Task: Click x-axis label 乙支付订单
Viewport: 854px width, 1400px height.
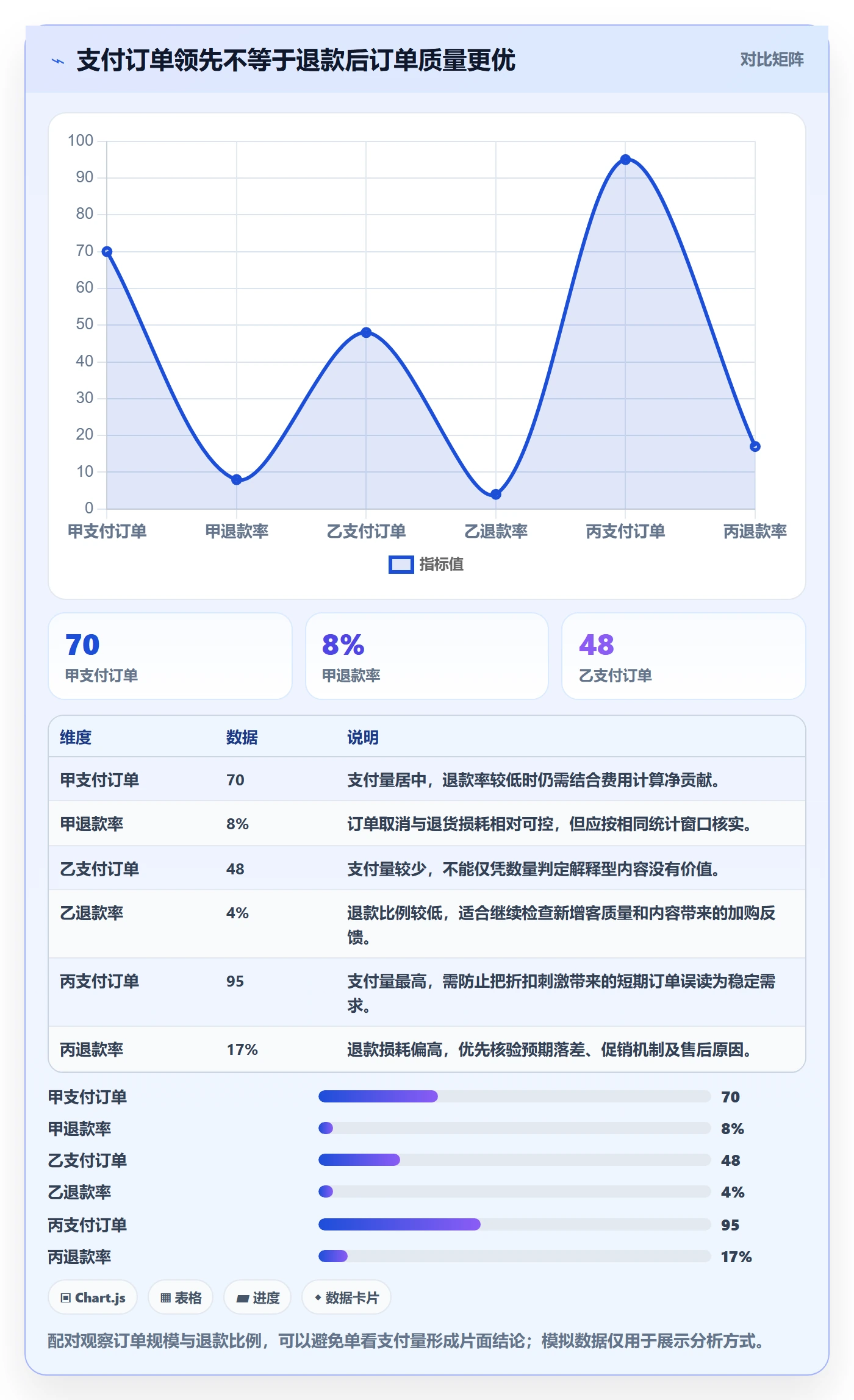Action: tap(366, 531)
